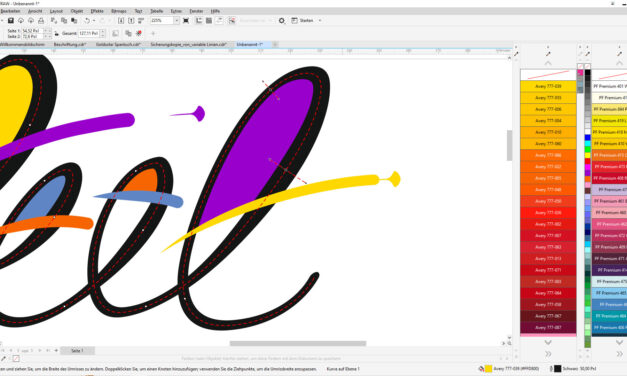Click the full-screen preview icon
627x376 pixels.
coord(186,20)
